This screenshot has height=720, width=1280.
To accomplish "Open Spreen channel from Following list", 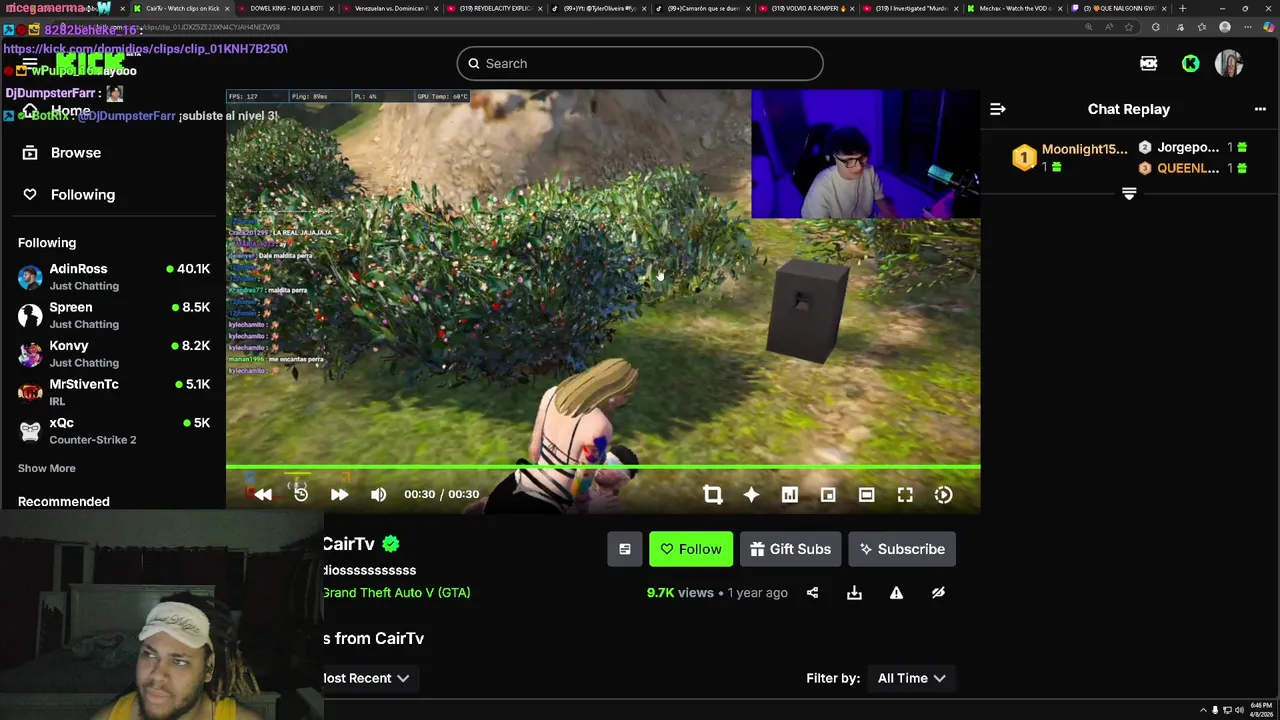I will [114, 315].
